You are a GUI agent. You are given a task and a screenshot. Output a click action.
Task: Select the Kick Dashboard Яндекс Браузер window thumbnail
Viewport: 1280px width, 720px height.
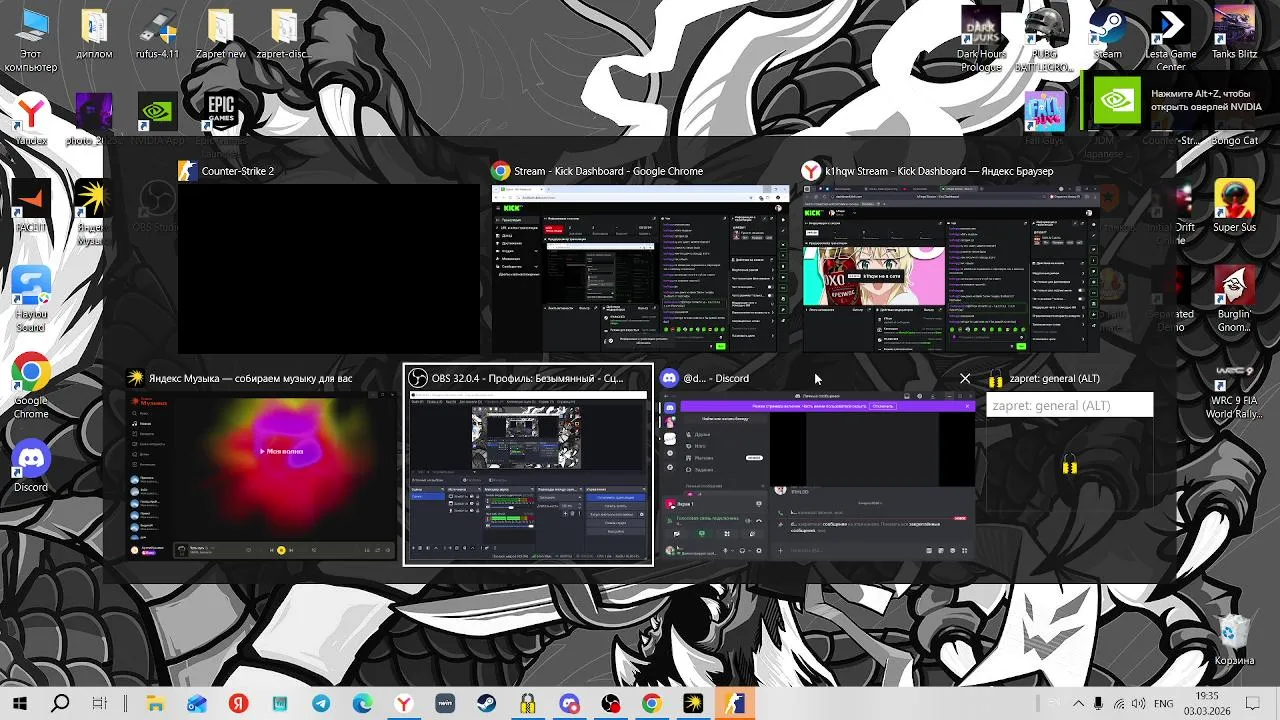coord(951,268)
